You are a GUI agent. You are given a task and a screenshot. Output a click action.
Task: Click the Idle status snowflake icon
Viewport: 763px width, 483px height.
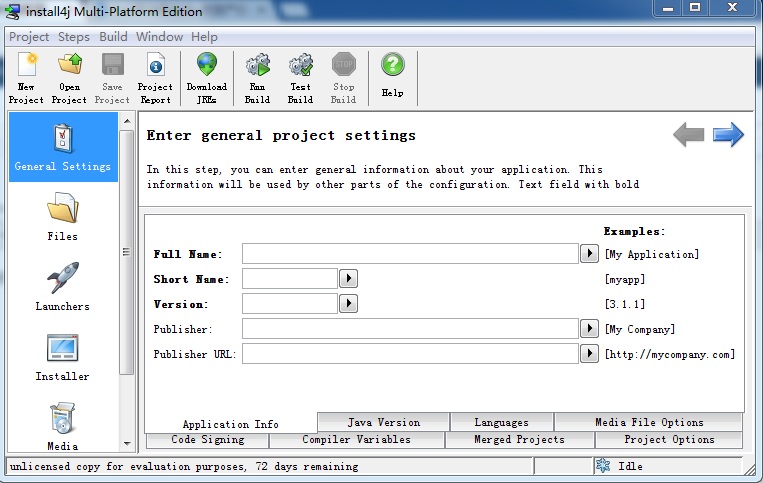click(x=603, y=465)
